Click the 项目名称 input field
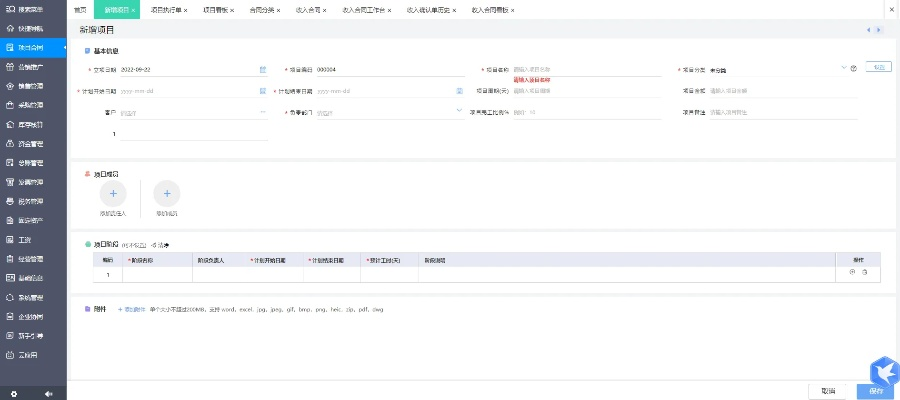900x400 pixels. pyautogui.click(x=580, y=69)
